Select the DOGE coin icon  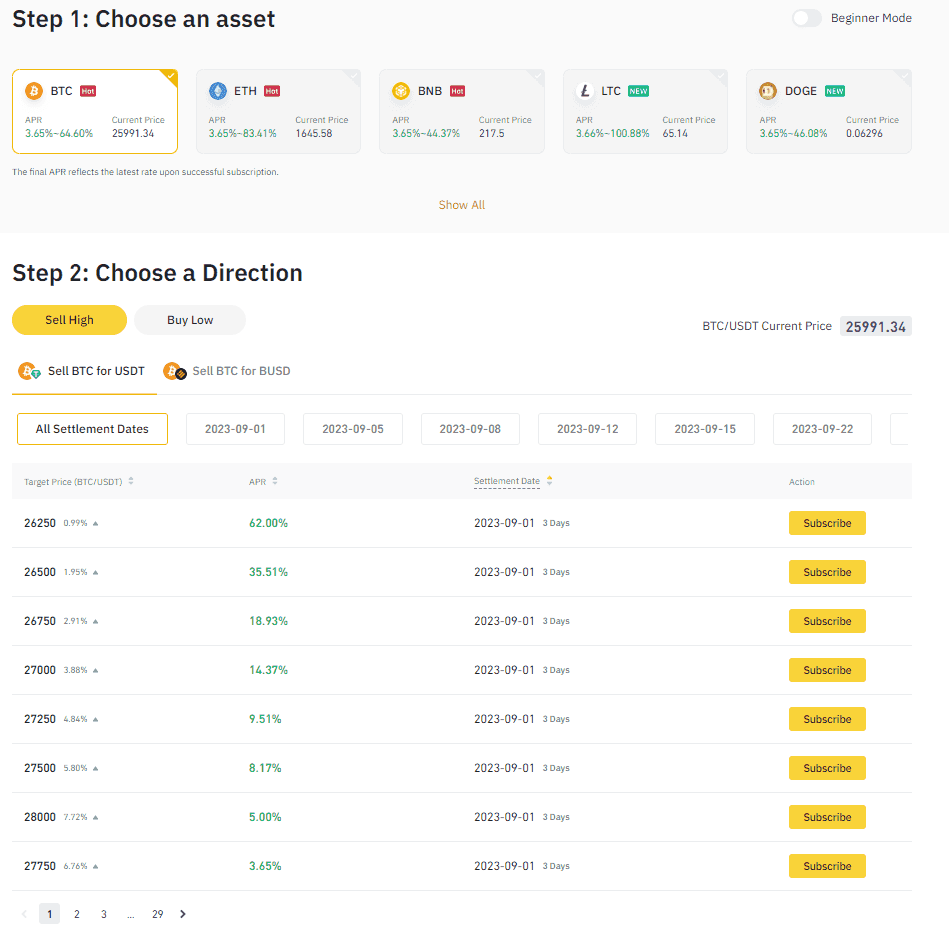click(768, 91)
